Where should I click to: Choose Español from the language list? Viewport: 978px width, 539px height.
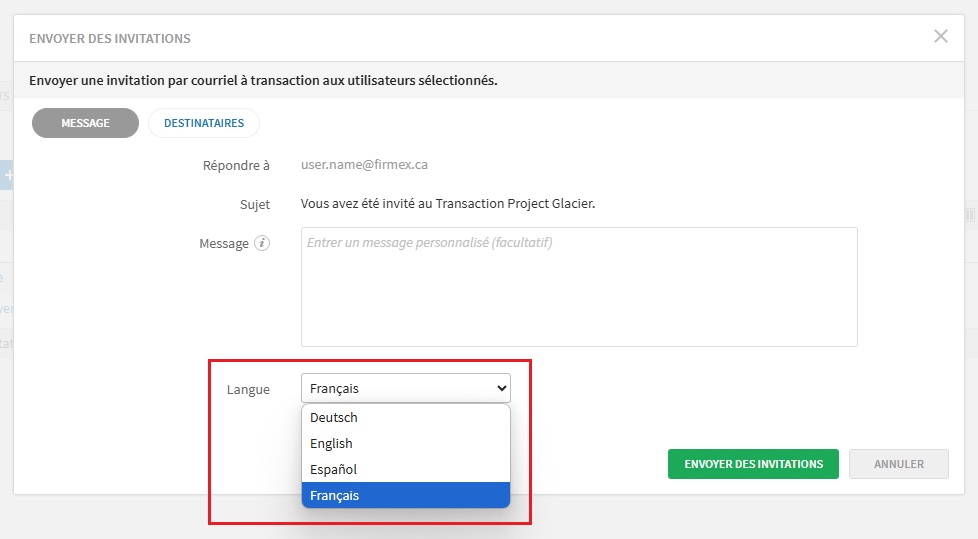(x=405, y=469)
